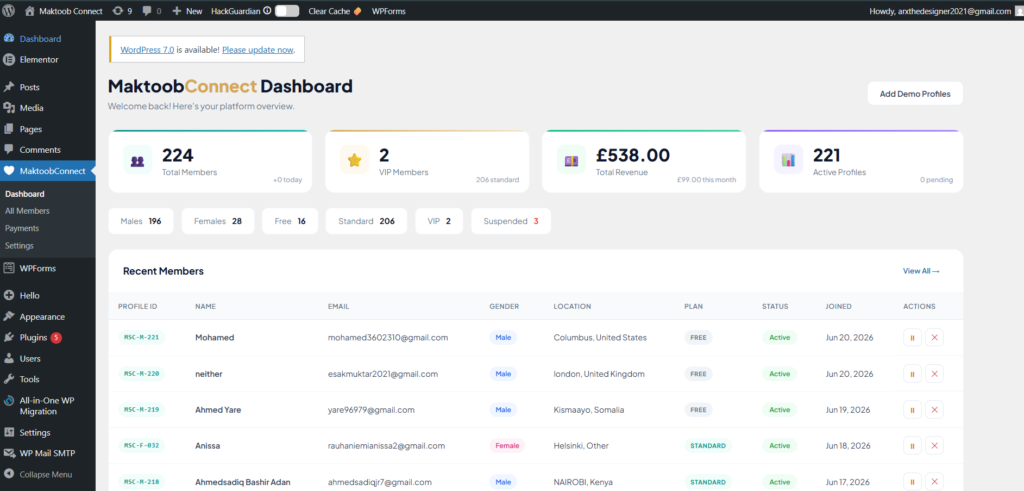
Task: Delete member Mohamed with X icon
Action: (935, 338)
